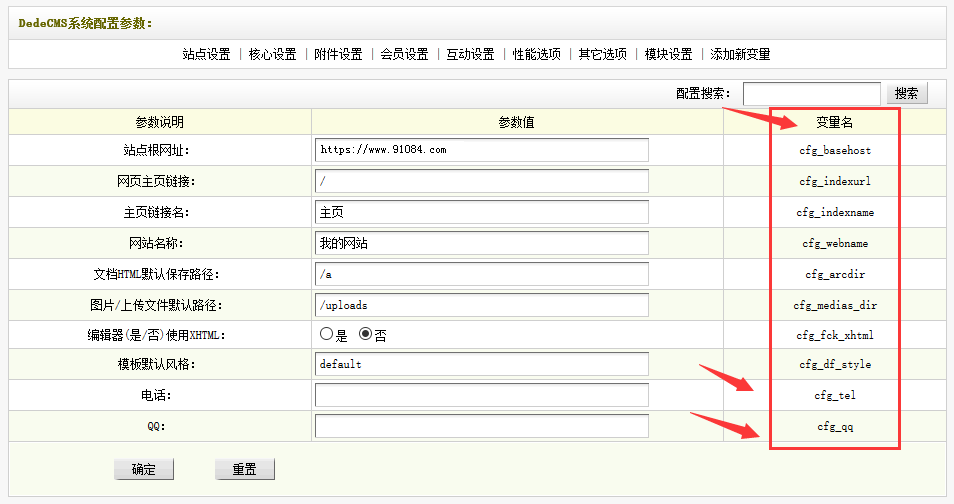Switch to 其它选项 tab

(603, 54)
